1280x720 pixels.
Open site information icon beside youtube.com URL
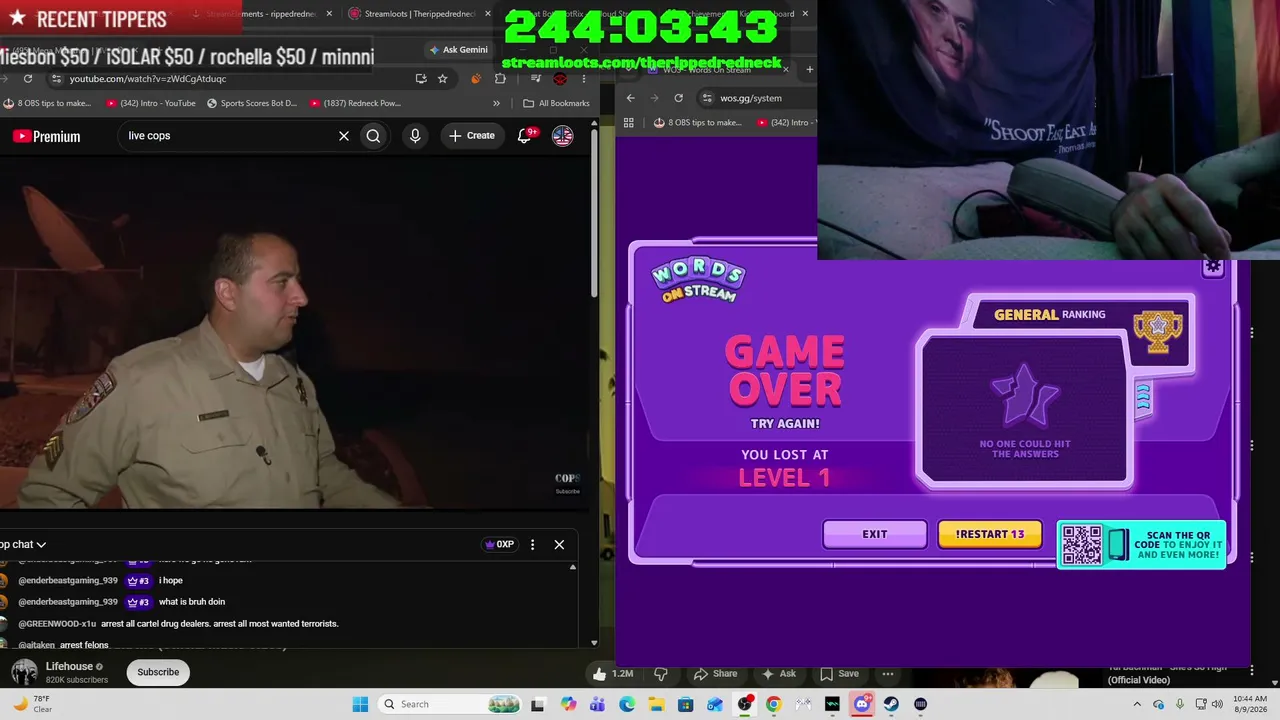click(57, 79)
